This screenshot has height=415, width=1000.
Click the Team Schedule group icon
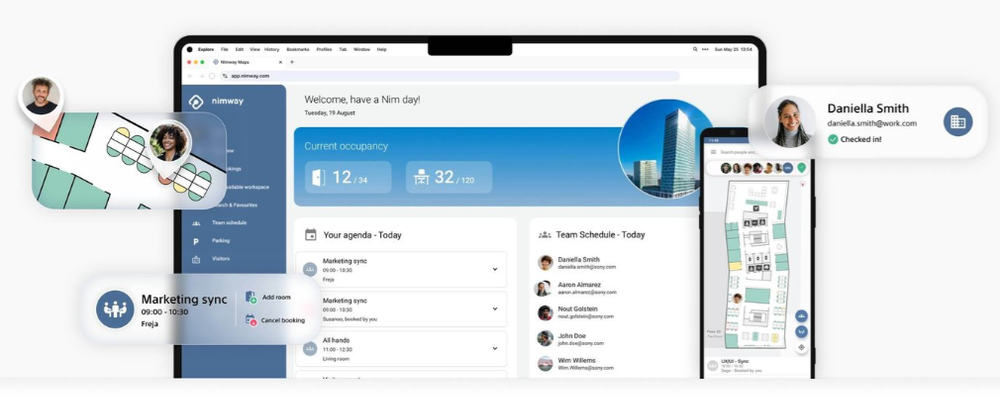click(545, 235)
